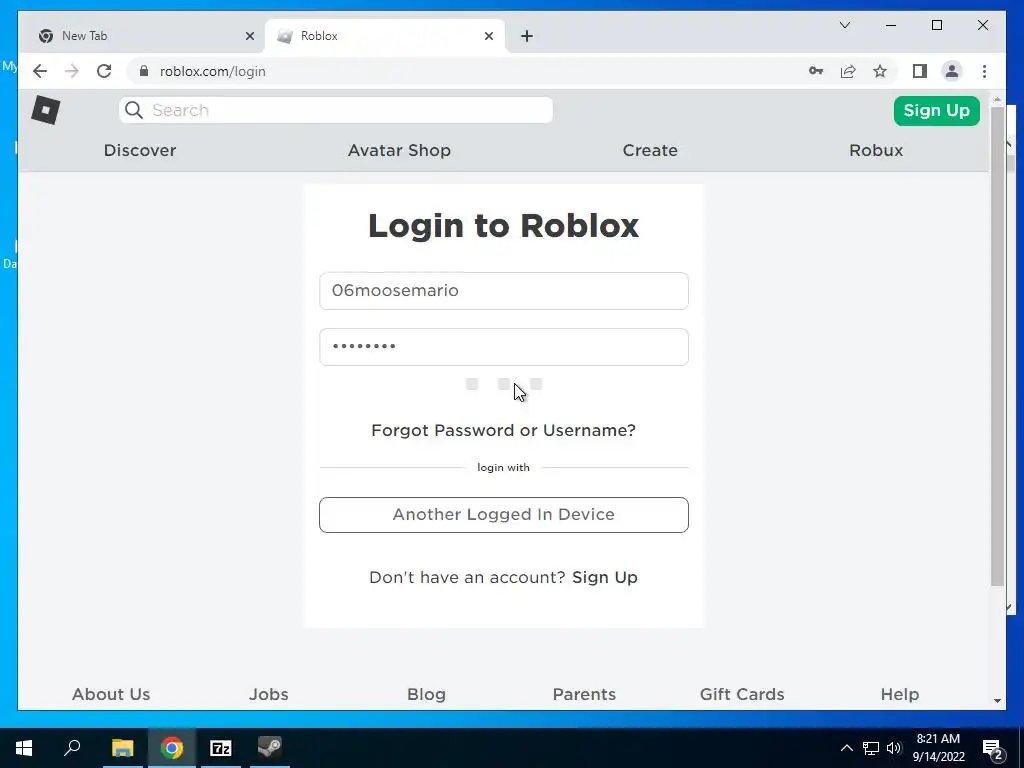Click Chrome icon in taskbar
The width and height of the screenshot is (1024, 768).
[x=172, y=748]
